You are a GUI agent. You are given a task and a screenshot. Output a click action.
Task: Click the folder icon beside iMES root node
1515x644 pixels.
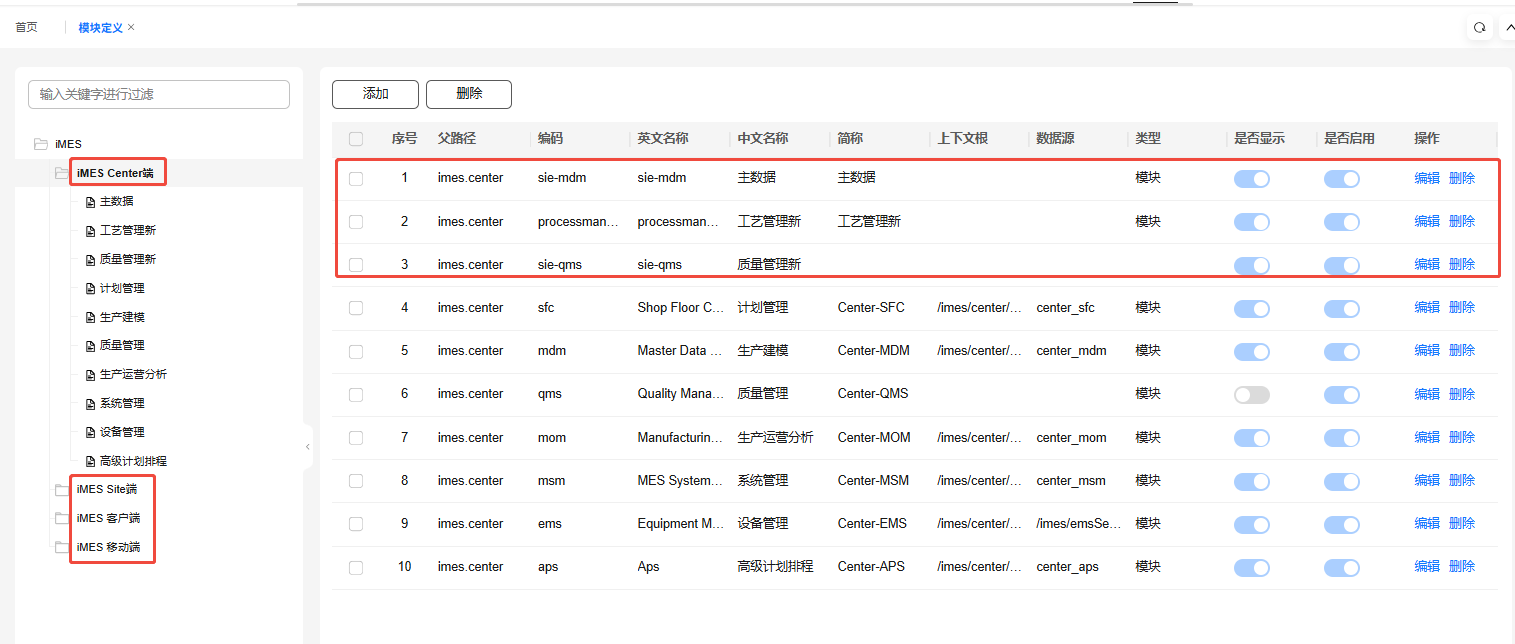(41, 144)
